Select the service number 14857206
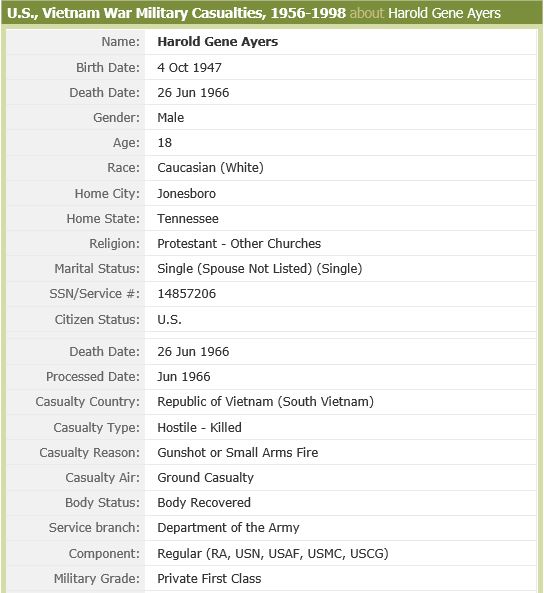544x593 pixels. coord(187,293)
